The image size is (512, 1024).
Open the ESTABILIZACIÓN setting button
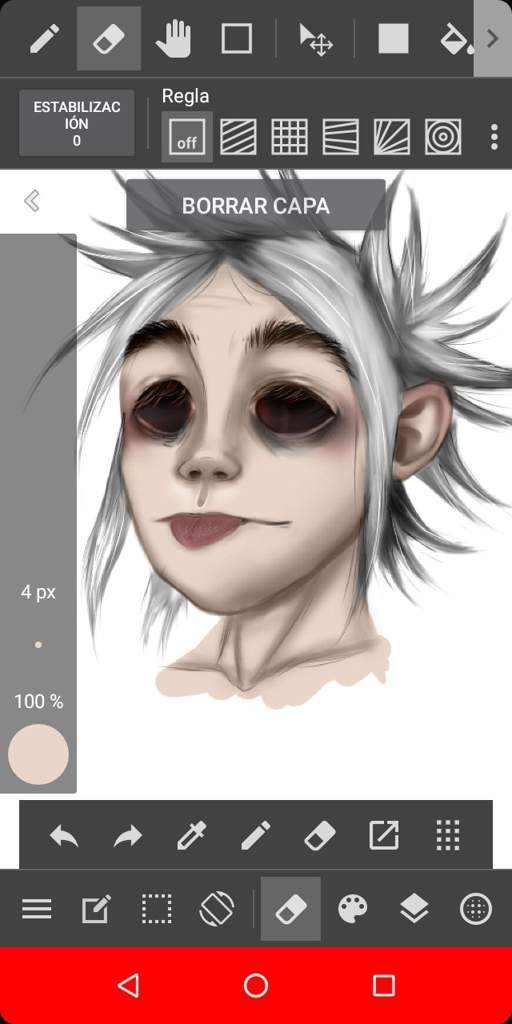77,123
